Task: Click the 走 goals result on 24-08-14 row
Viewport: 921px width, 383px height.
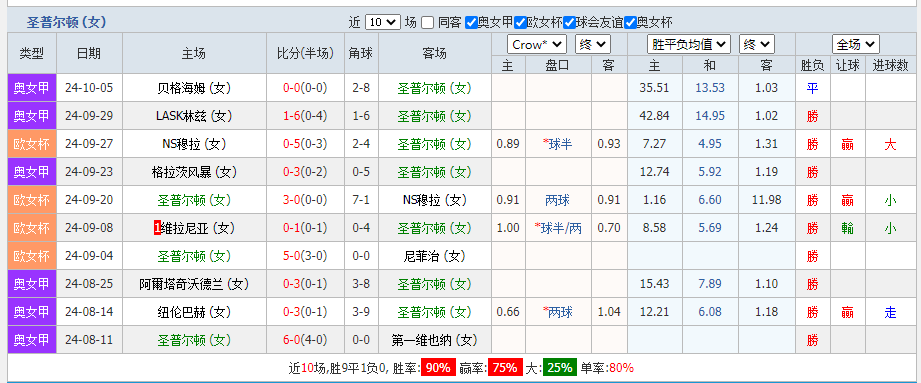Action: (x=890, y=313)
